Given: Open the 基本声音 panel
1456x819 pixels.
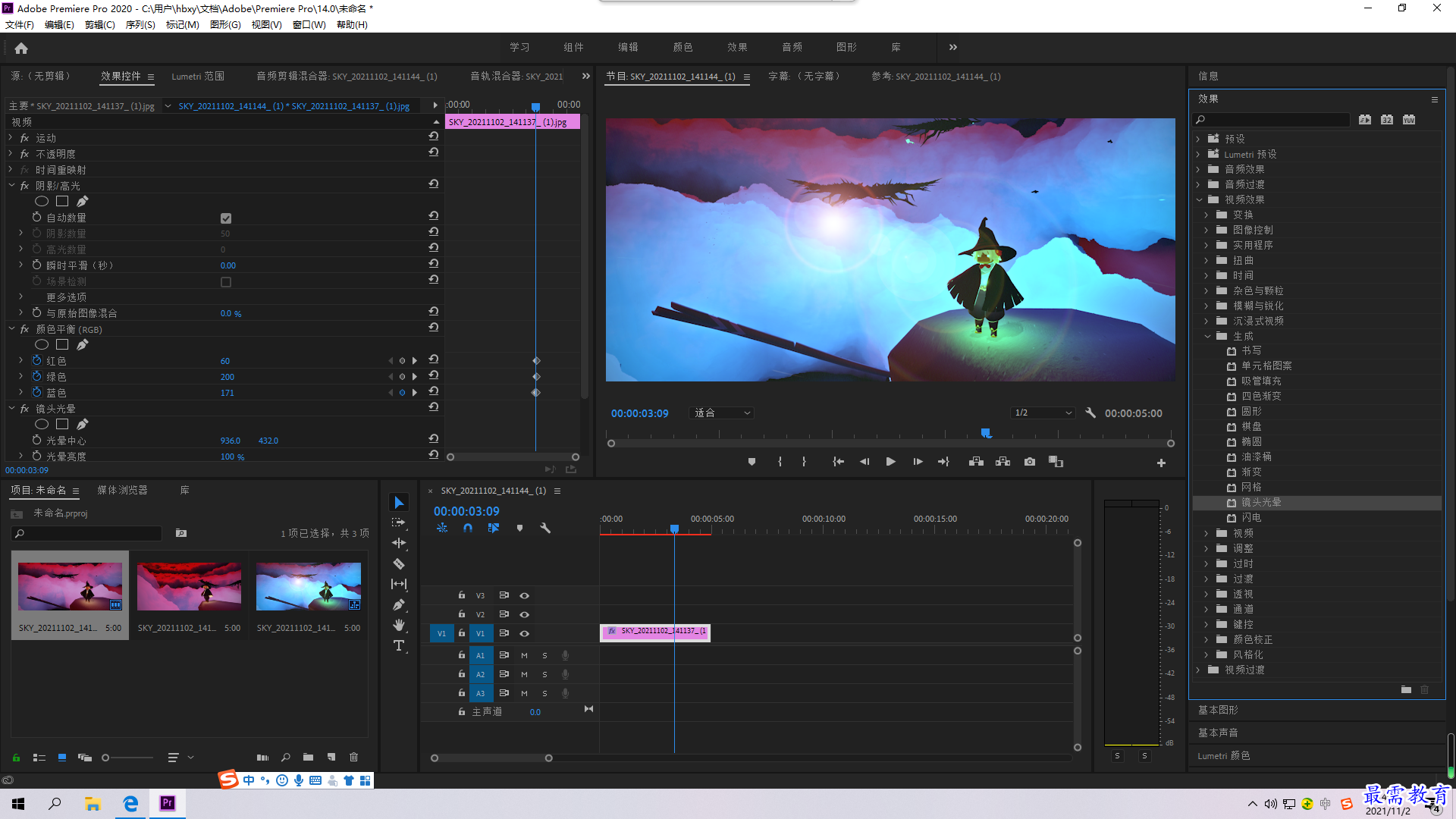Looking at the screenshot, I should coord(1218,733).
